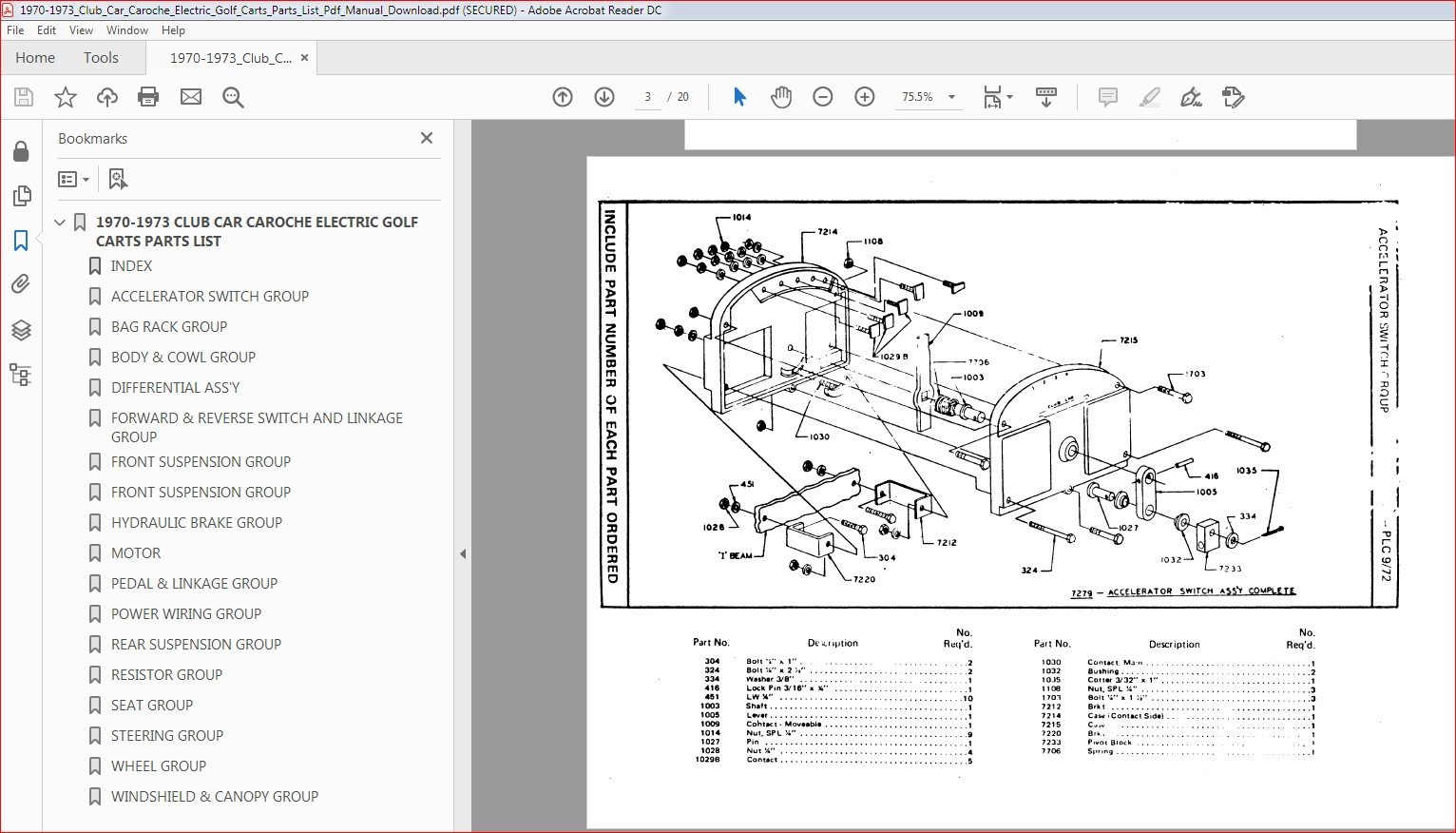Go to SEAT GROUP bookmark
This screenshot has height=833, width=1456.
click(x=152, y=706)
